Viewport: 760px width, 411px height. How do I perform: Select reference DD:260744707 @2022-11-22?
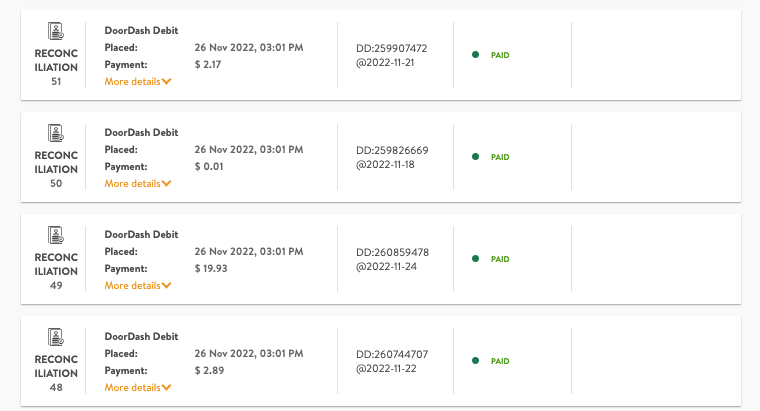(x=392, y=361)
